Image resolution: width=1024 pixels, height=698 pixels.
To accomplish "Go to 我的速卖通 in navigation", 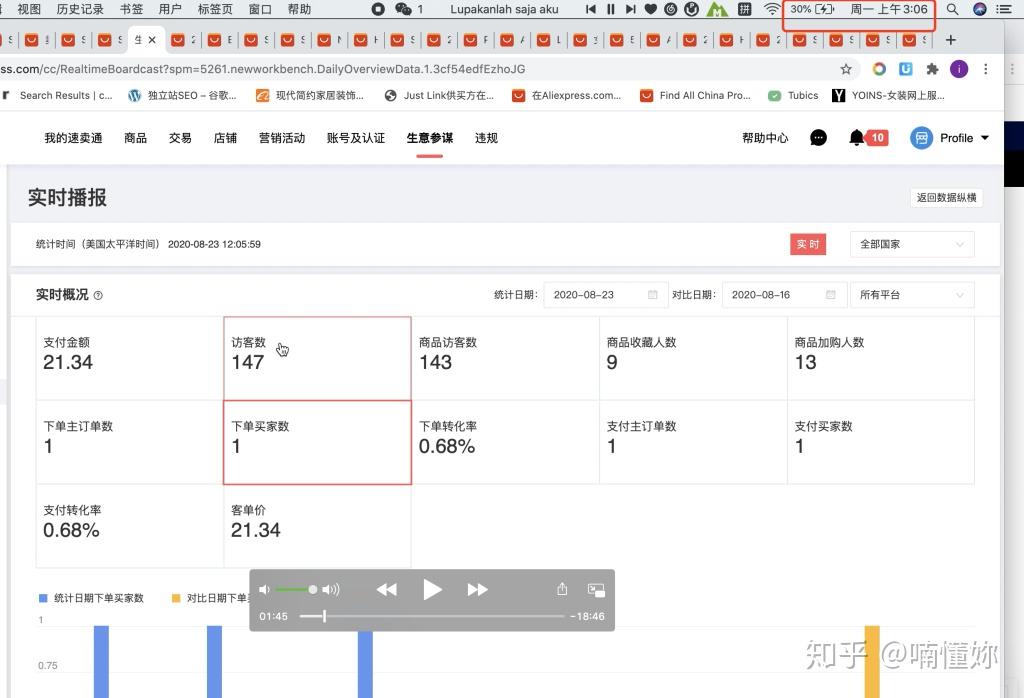I will coord(73,138).
